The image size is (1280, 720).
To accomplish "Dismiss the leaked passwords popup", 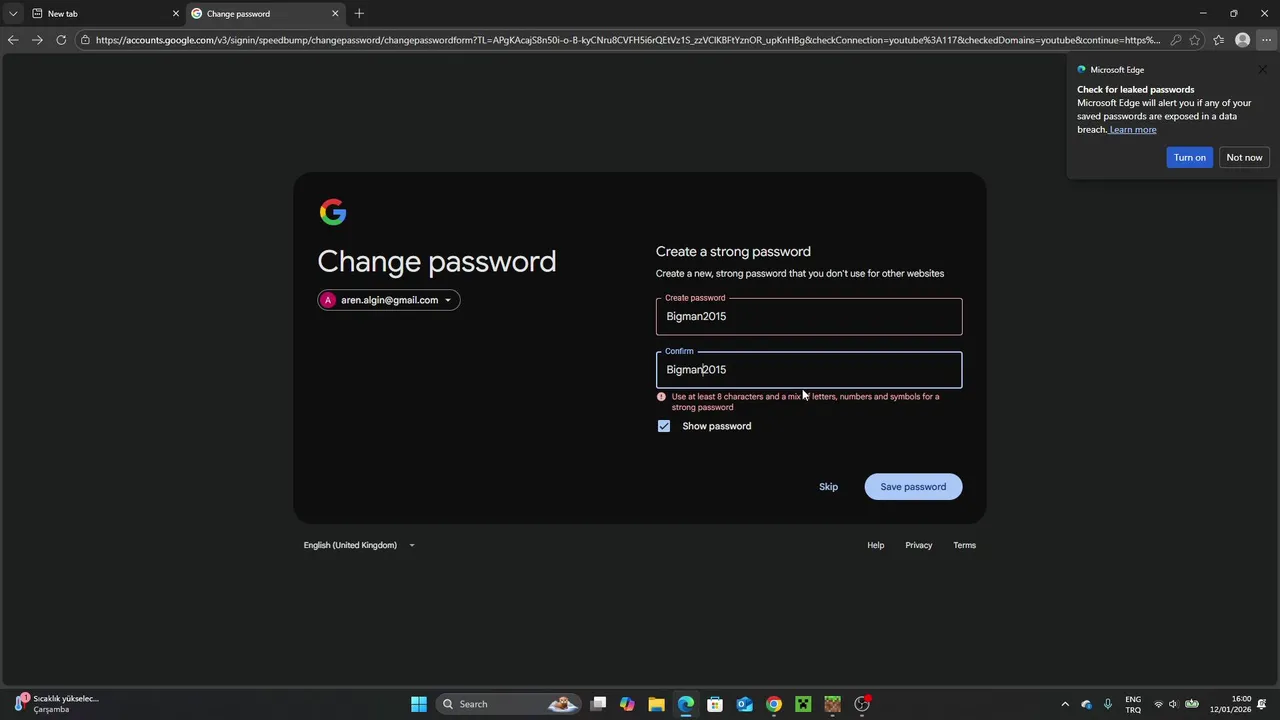I will tap(1262, 70).
